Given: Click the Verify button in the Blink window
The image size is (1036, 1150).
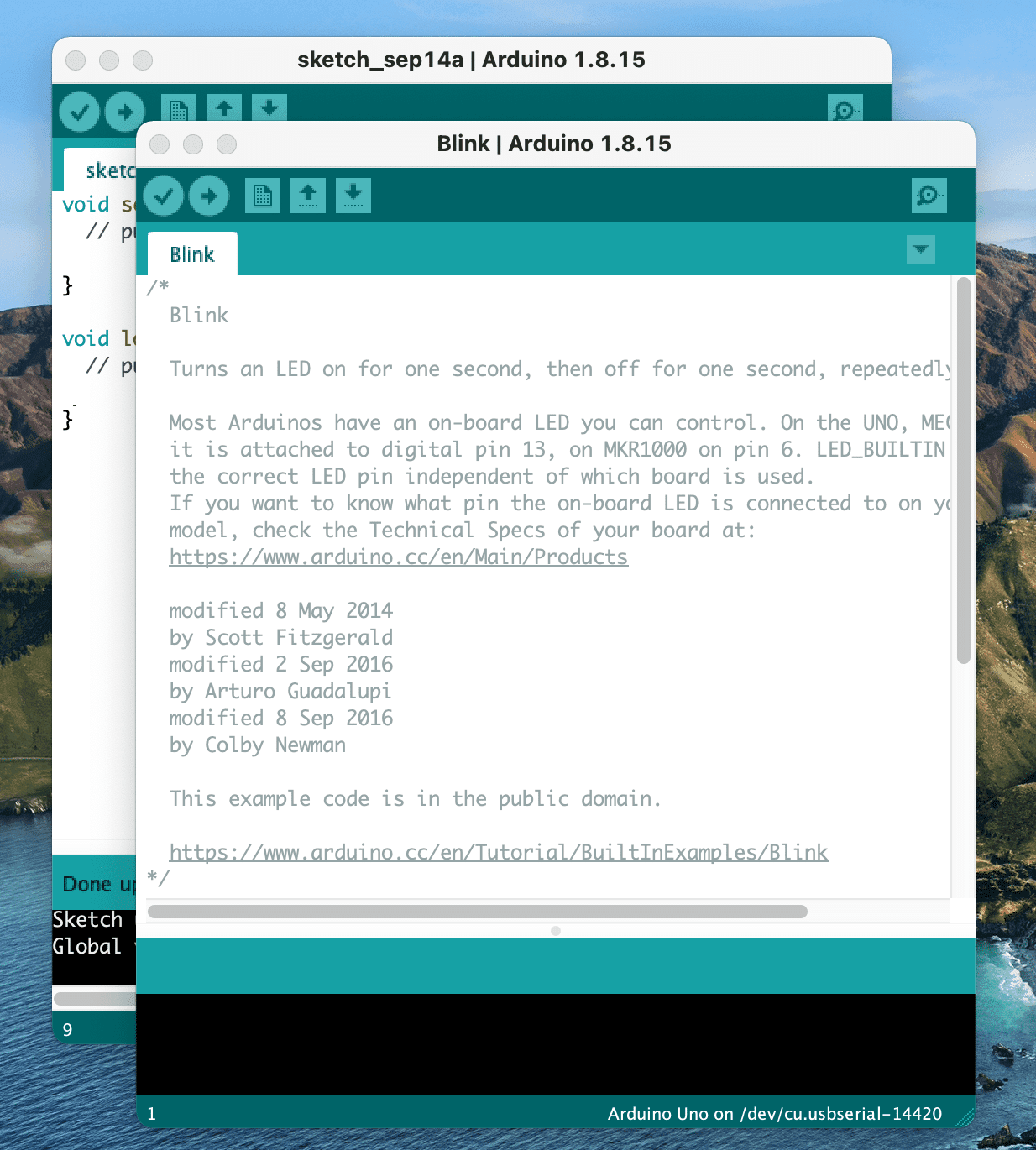Looking at the screenshot, I should [x=165, y=196].
